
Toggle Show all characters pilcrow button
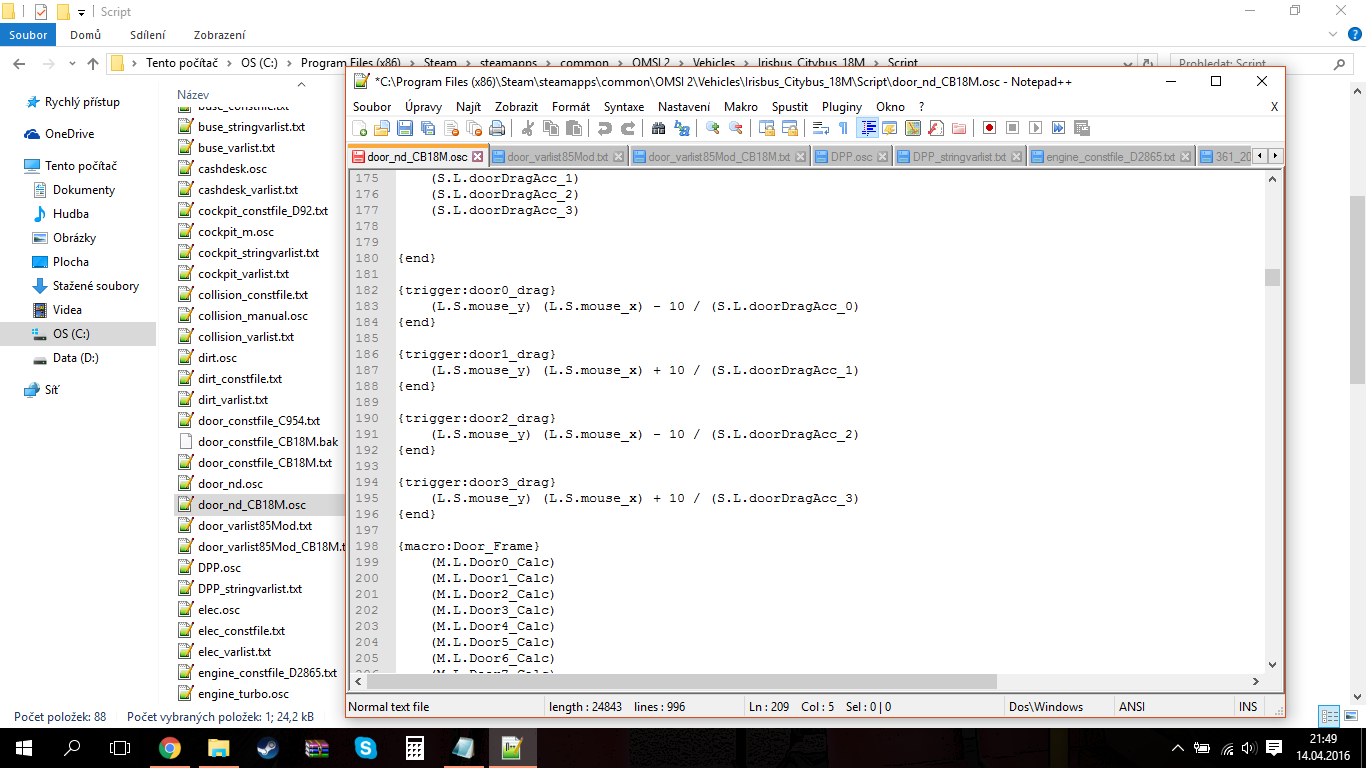(843, 128)
